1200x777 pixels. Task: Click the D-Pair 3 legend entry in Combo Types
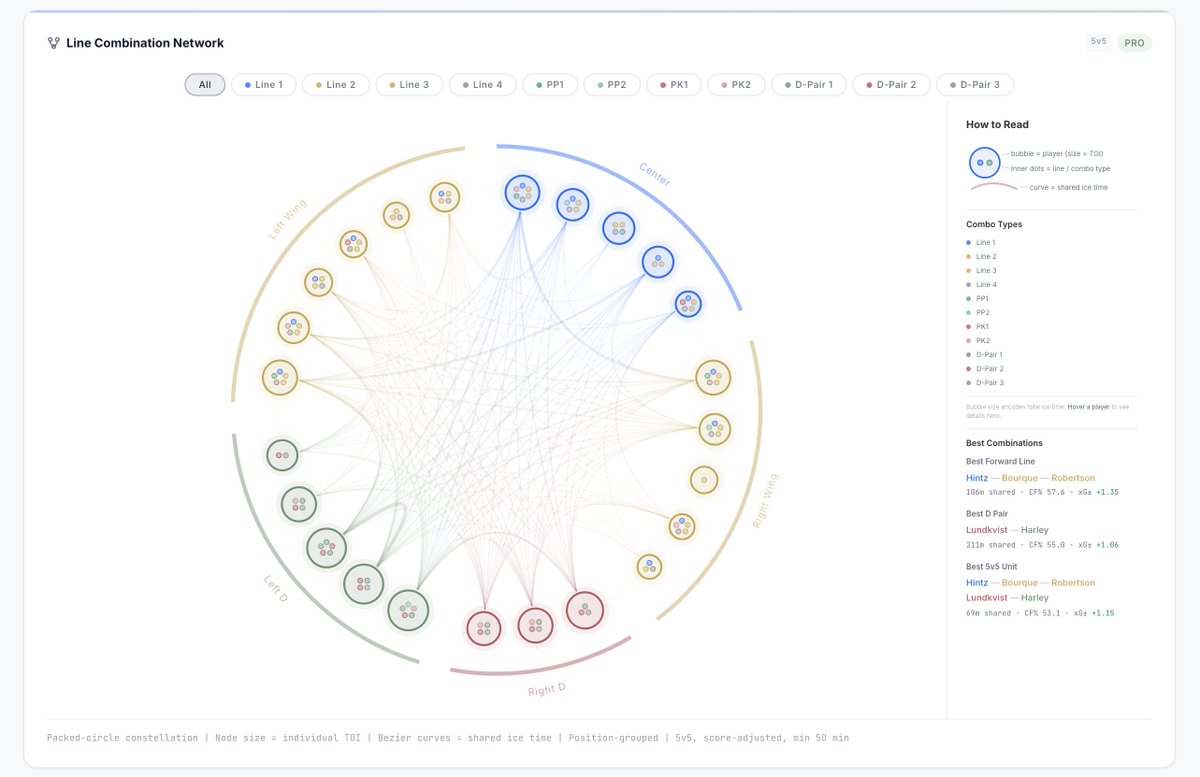(x=984, y=383)
